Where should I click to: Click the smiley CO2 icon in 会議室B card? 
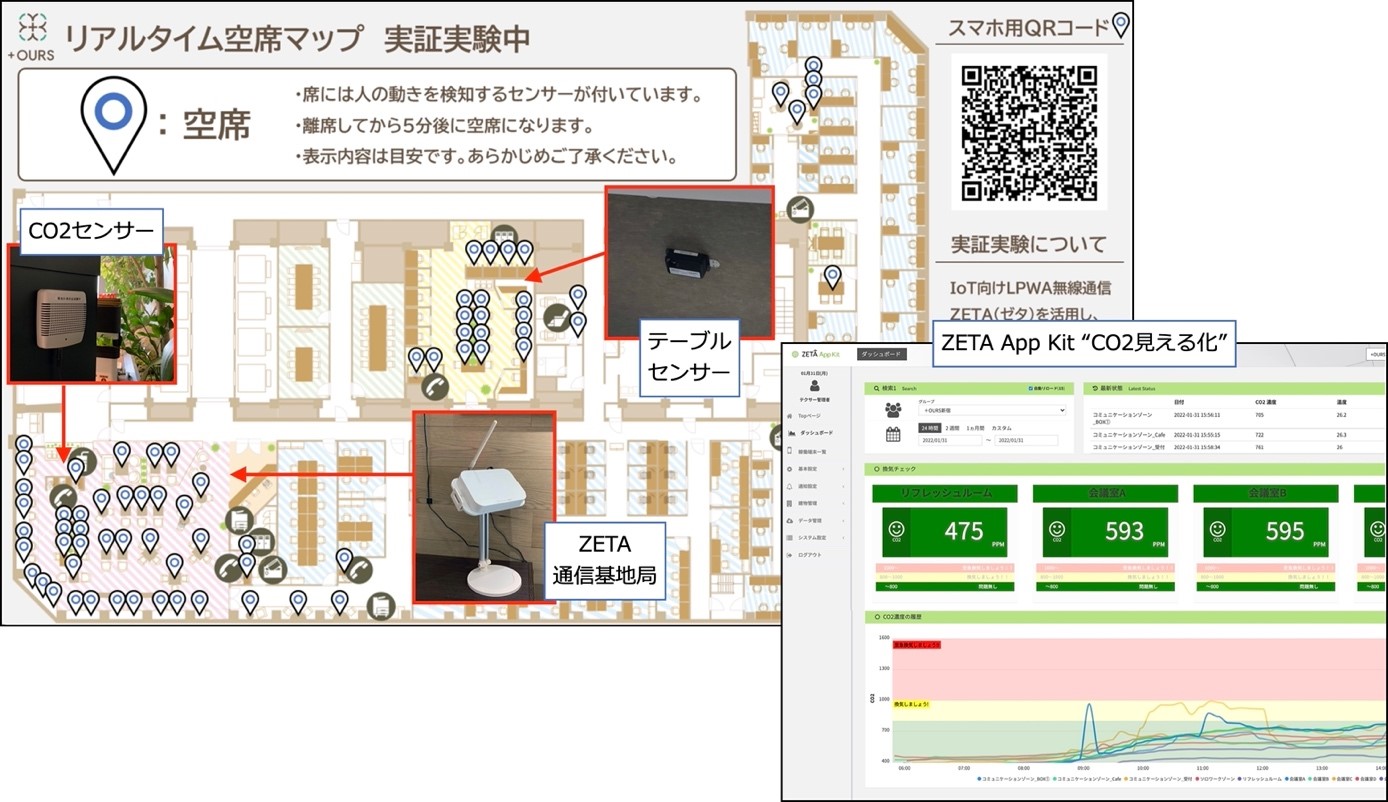point(1218,530)
